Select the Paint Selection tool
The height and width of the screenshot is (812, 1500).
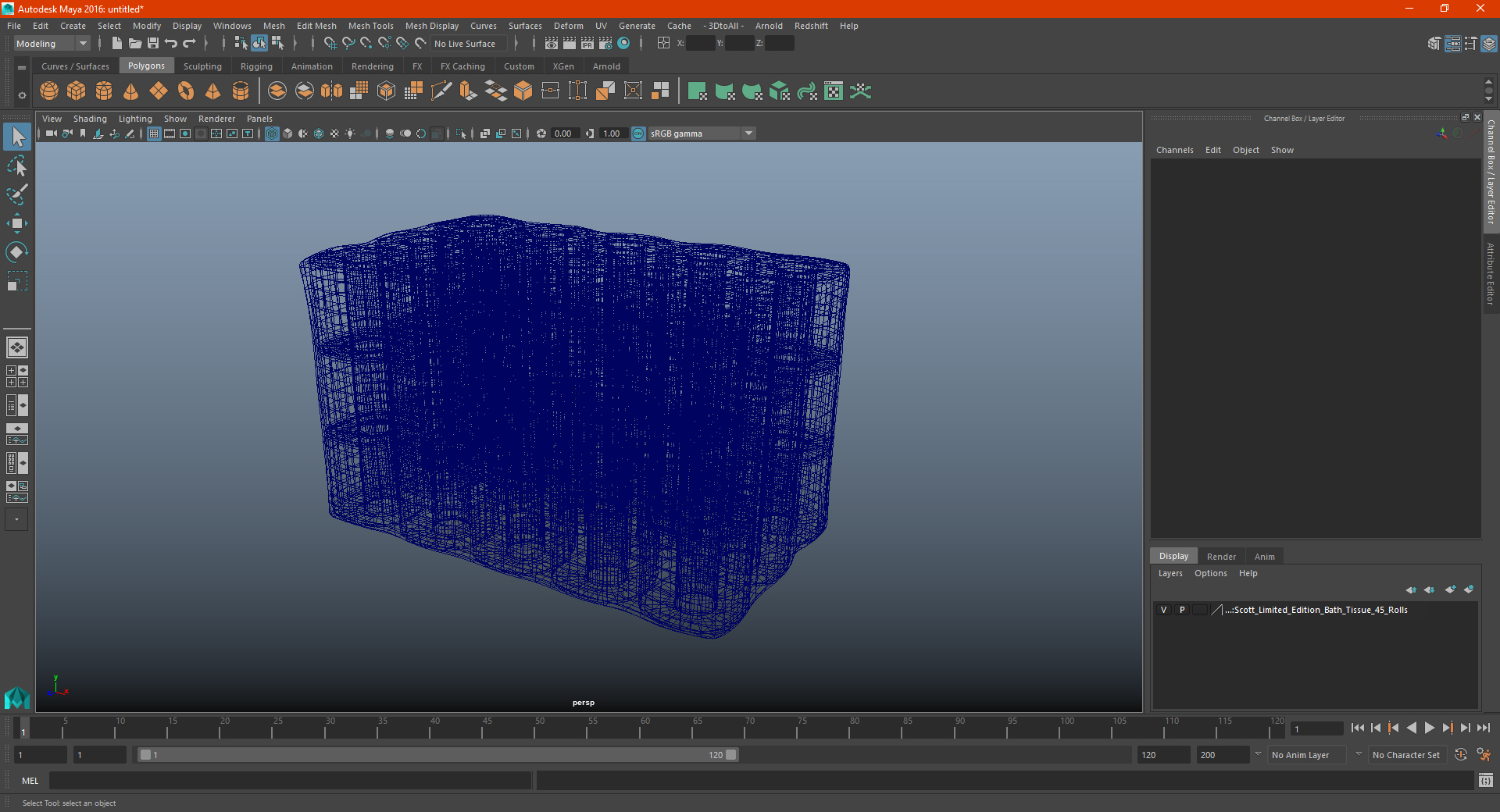click(x=17, y=194)
